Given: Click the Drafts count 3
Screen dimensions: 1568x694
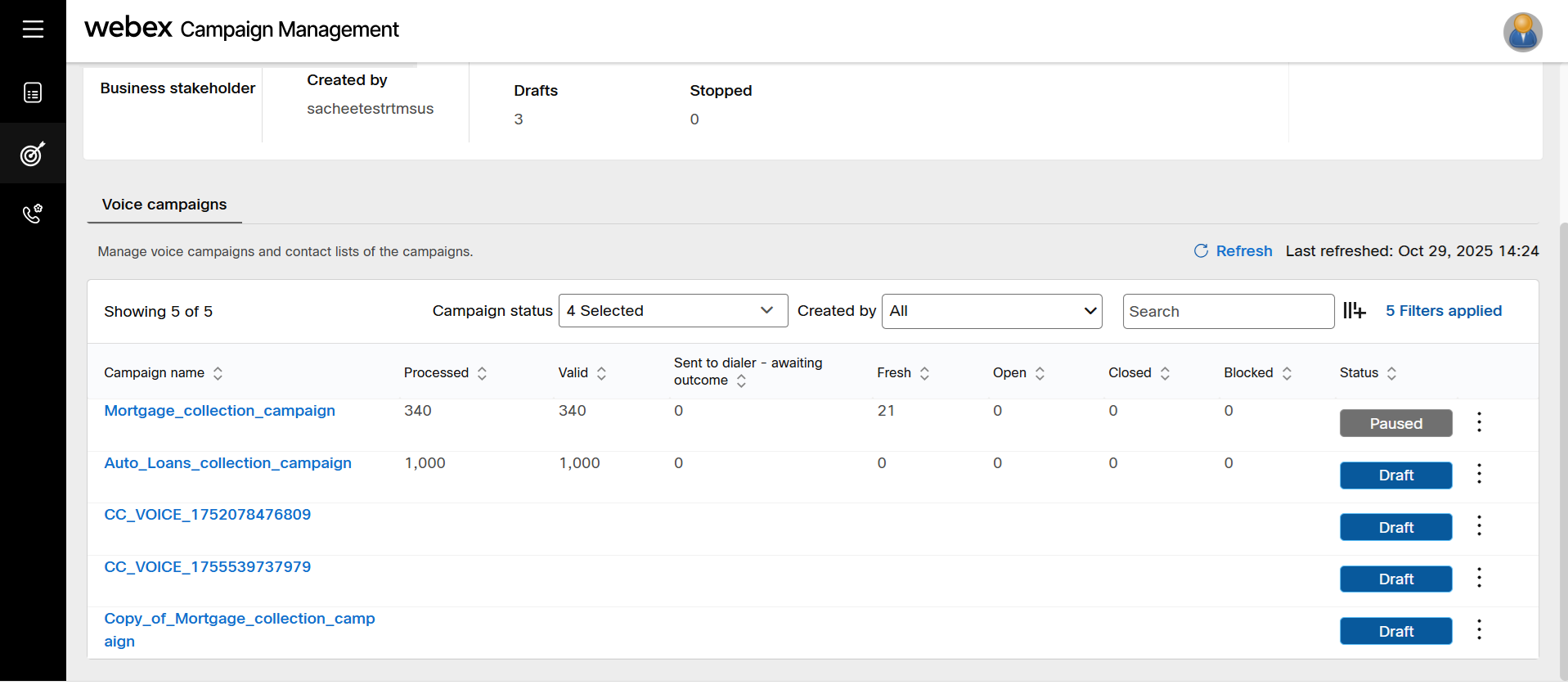Looking at the screenshot, I should (519, 119).
